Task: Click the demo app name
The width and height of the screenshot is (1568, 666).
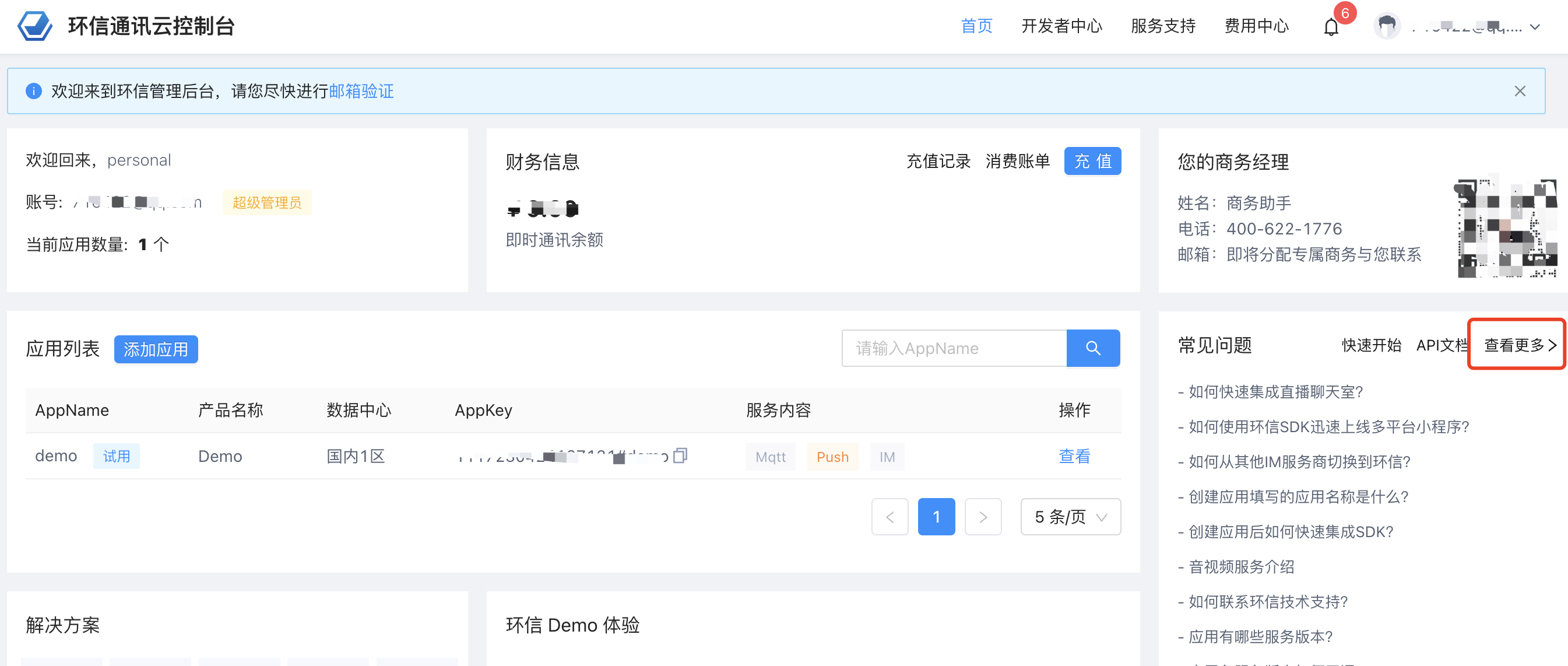Action: (56, 457)
